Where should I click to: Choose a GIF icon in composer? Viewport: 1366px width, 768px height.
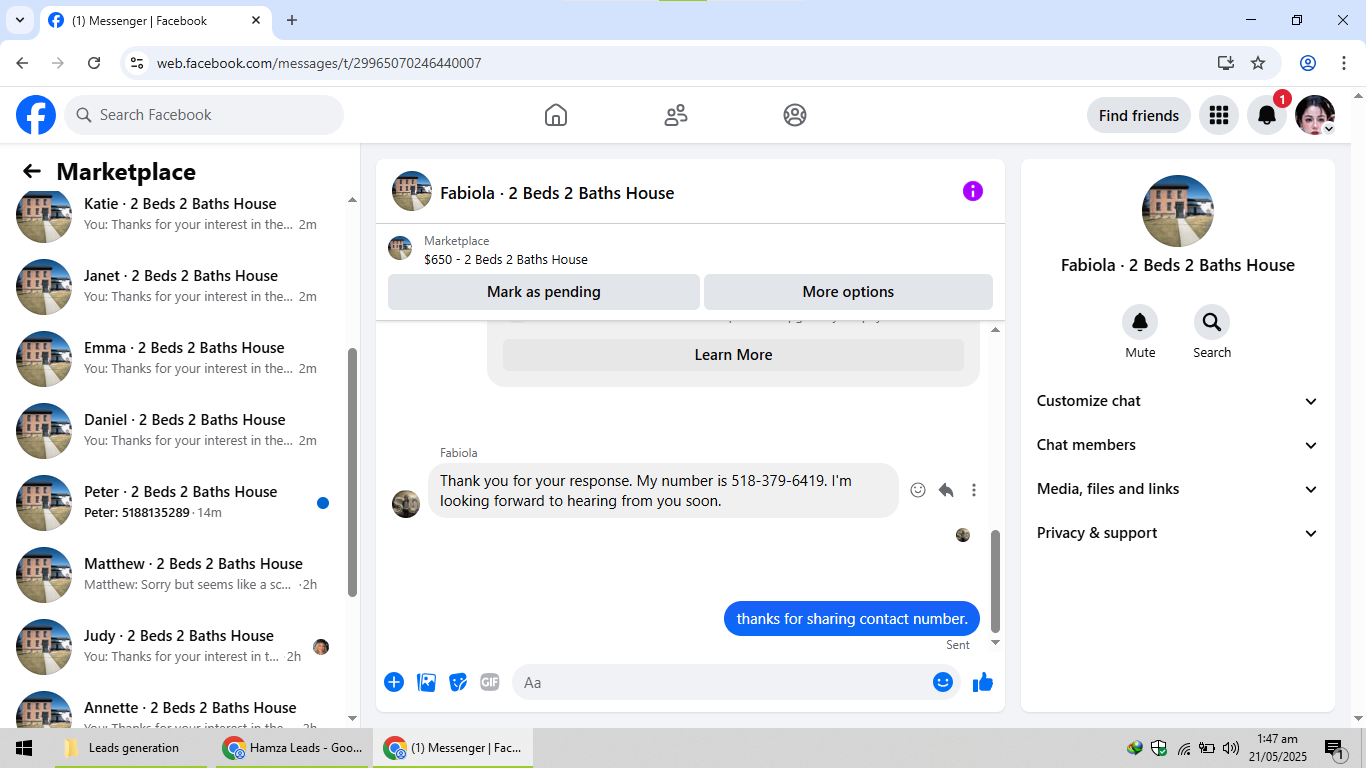coord(490,682)
